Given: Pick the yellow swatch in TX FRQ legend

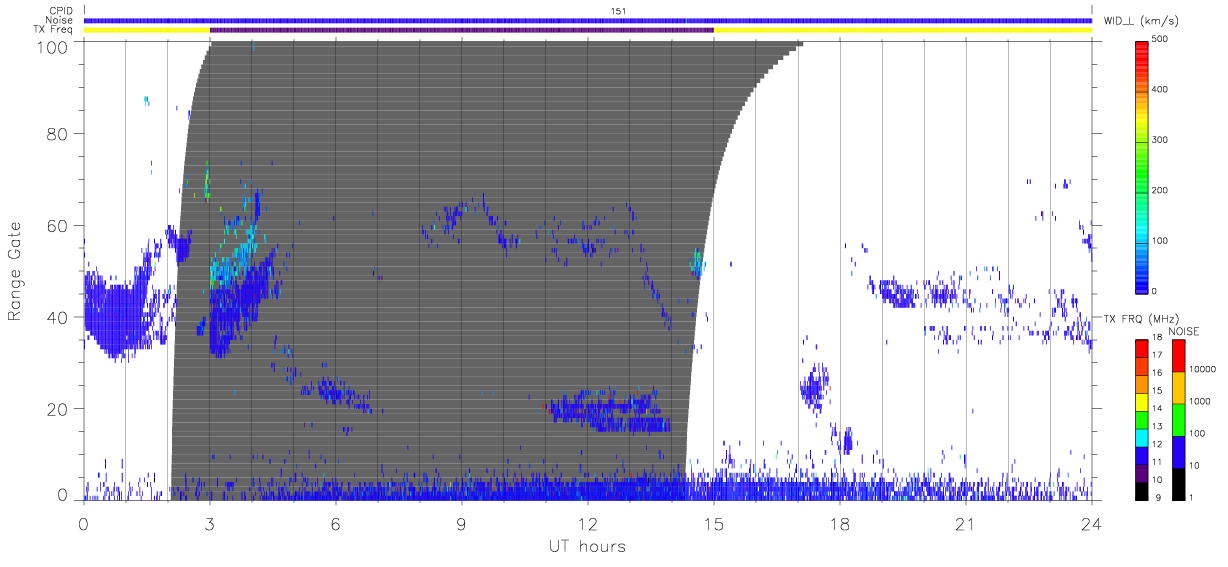Looking at the screenshot, I should (x=1141, y=400).
